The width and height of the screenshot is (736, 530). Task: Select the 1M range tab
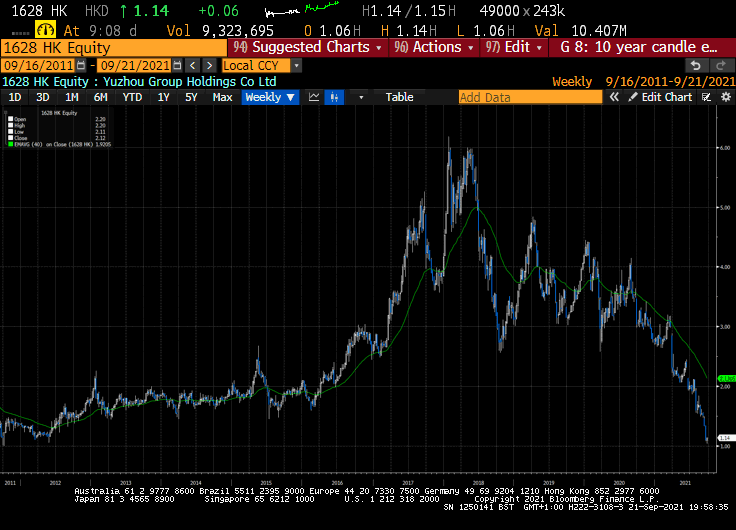[72, 97]
